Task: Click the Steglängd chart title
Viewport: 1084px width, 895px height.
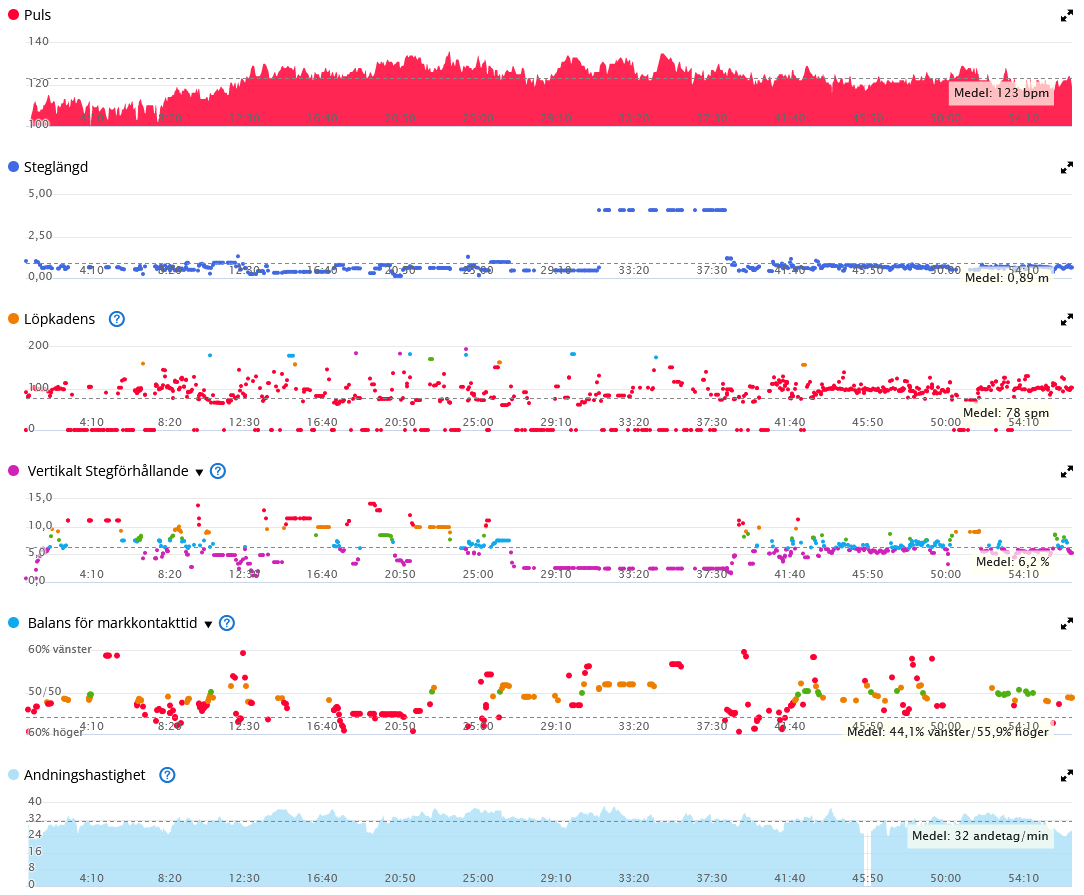Action: tap(56, 167)
